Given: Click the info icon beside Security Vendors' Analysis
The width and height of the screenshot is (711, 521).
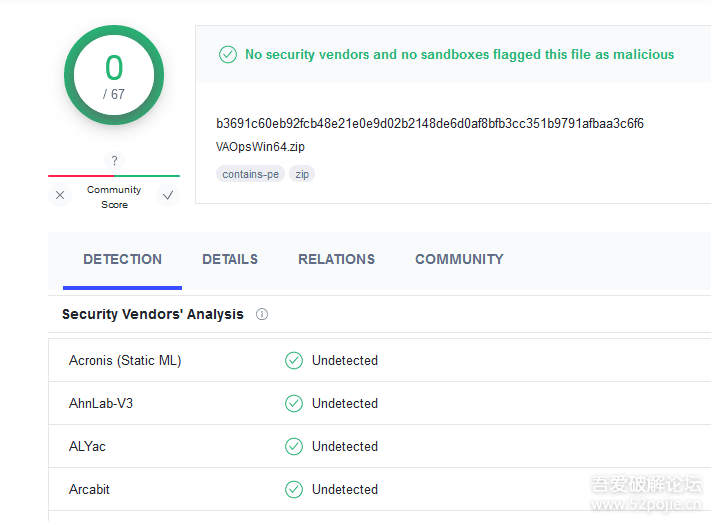Looking at the screenshot, I should (x=262, y=314).
